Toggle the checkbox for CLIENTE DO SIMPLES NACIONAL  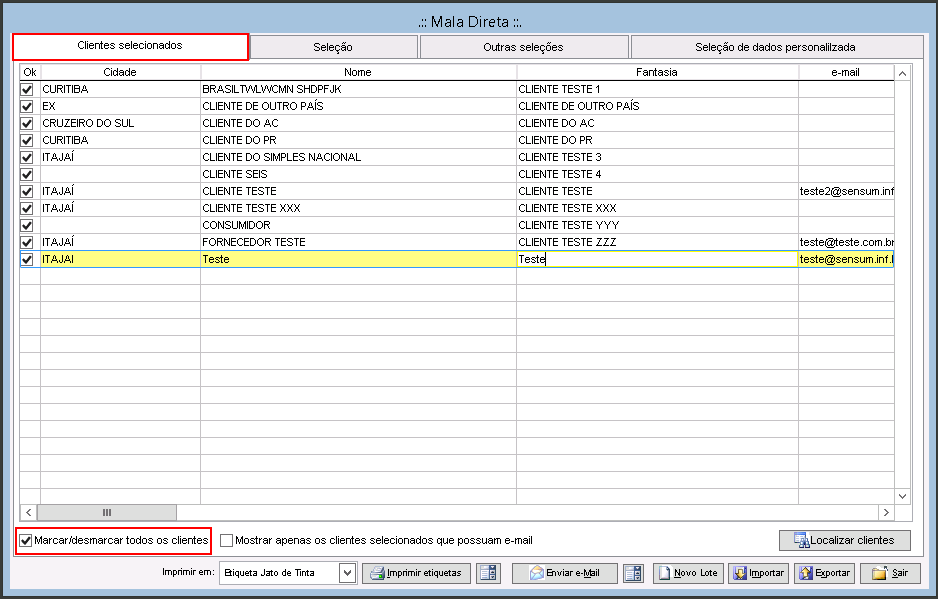(x=27, y=157)
